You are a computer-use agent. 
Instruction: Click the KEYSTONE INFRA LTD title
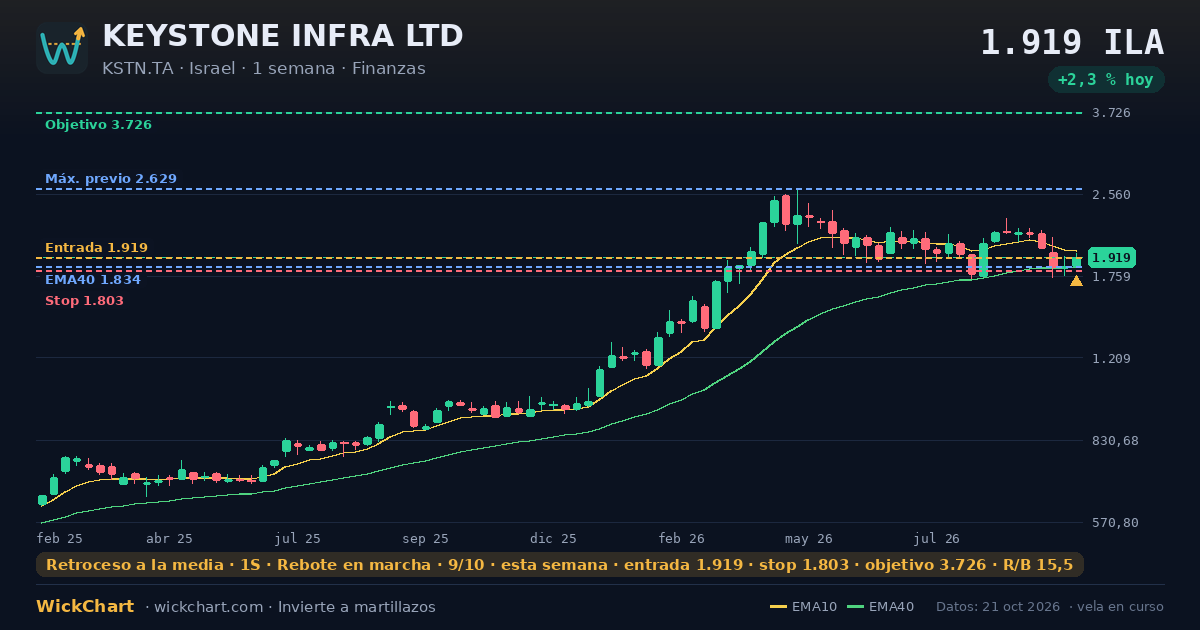coord(283,36)
